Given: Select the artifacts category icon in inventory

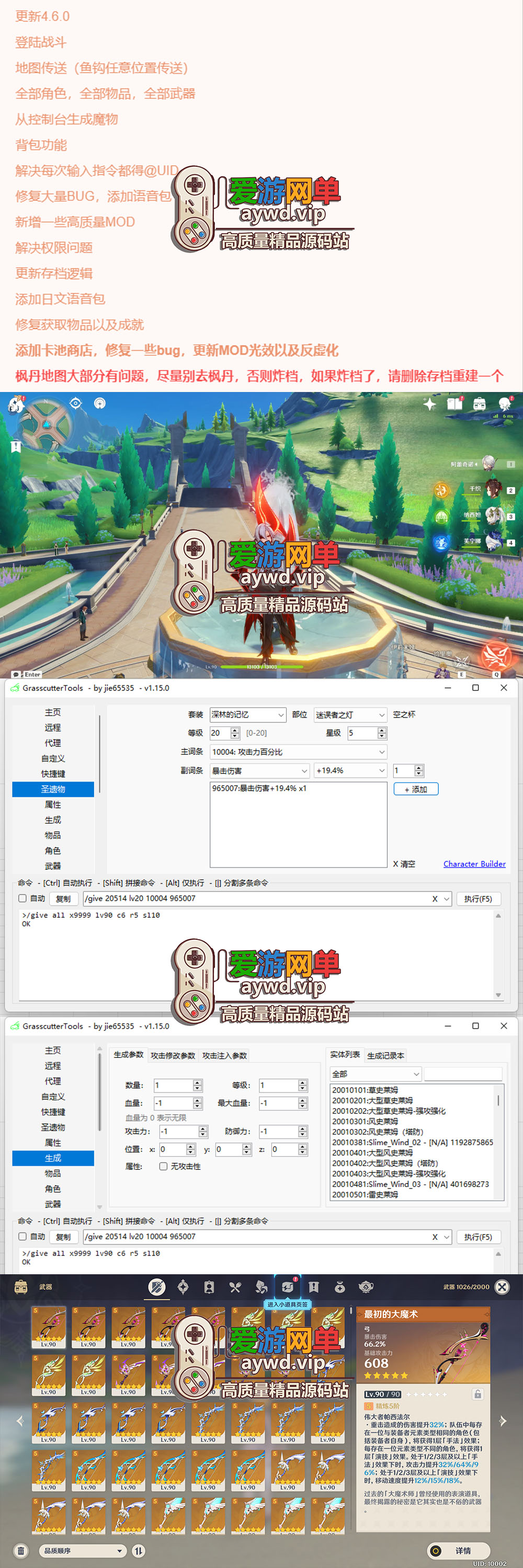Looking at the screenshot, I should (x=183, y=1287).
